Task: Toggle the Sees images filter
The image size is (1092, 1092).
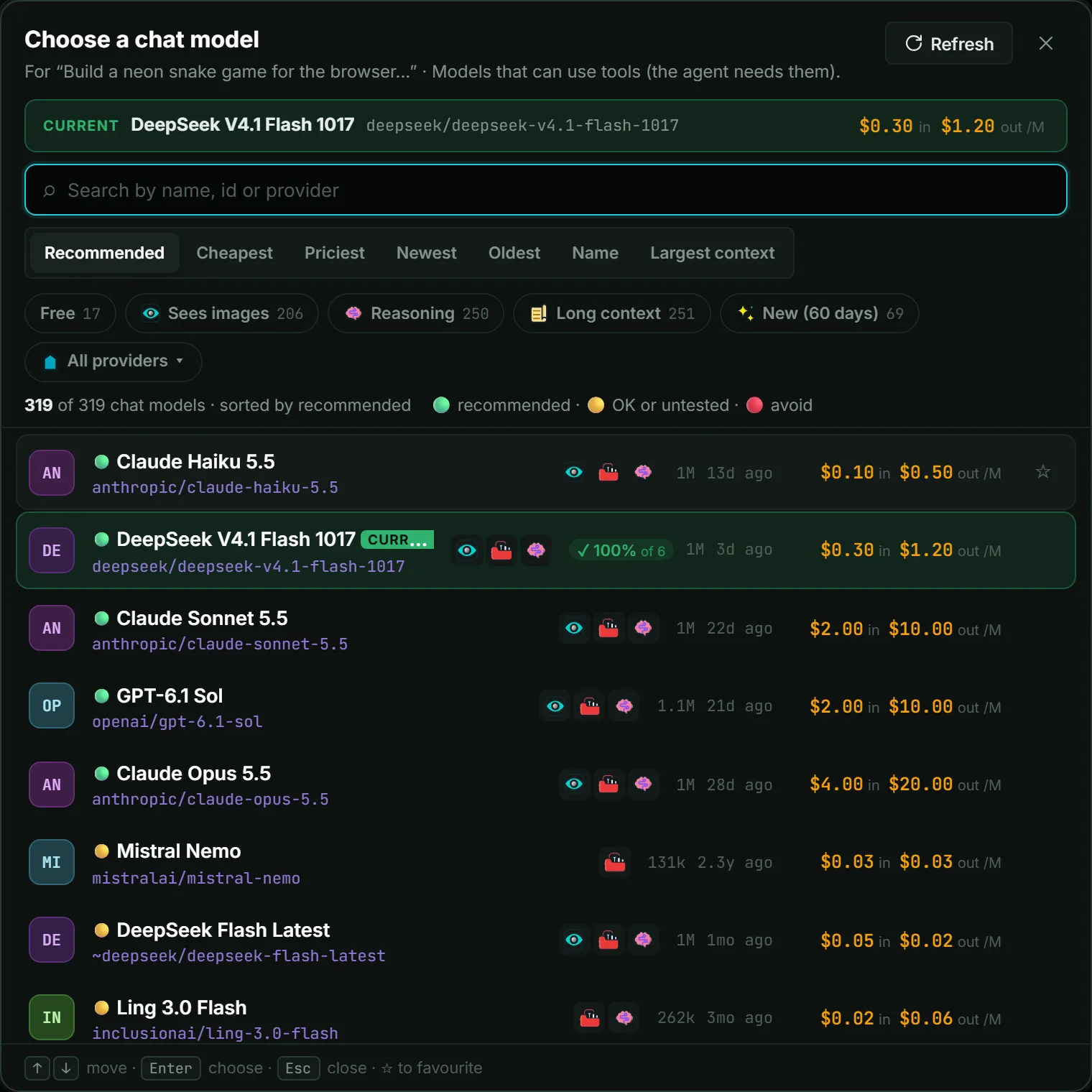Action: [222, 313]
